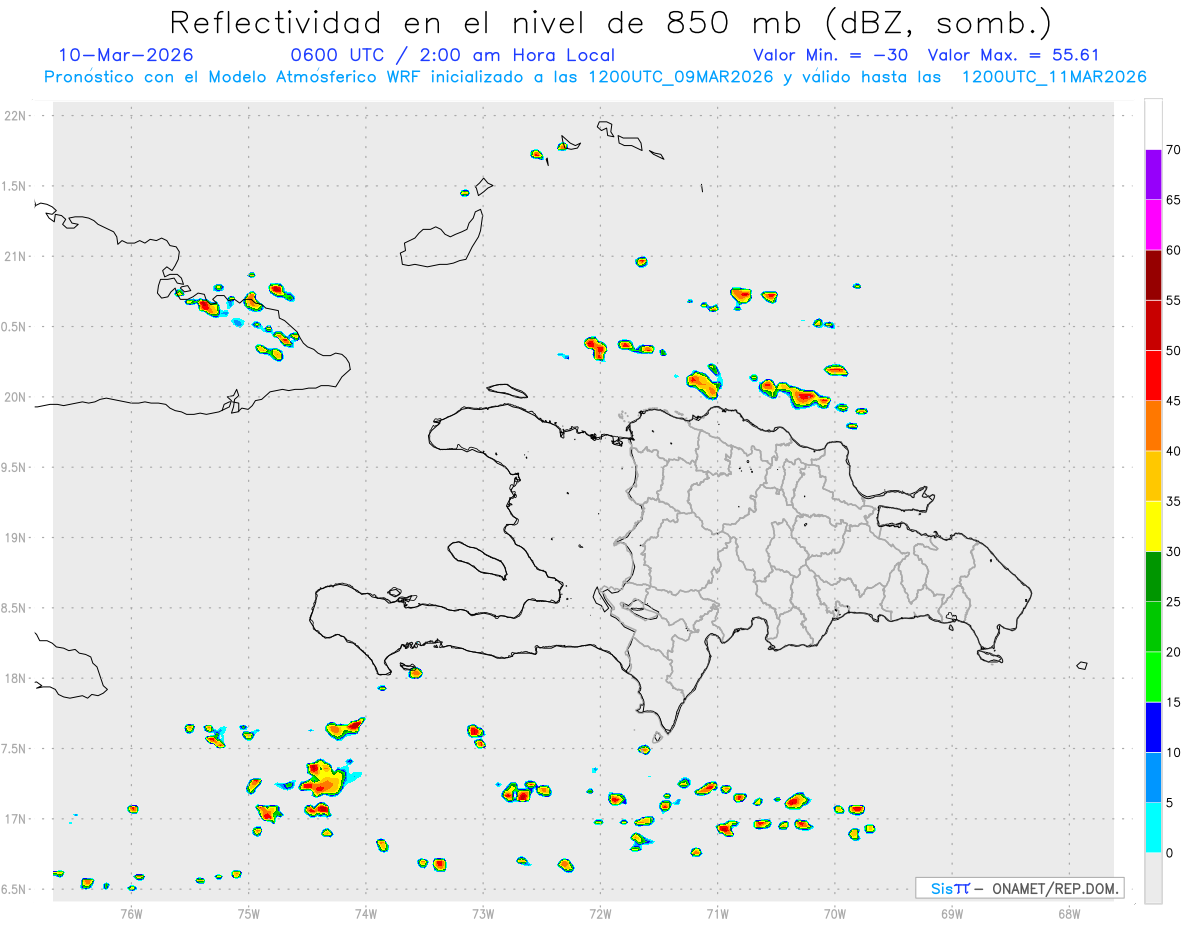Click the cyan 0–5 dBZ colorbar segment

tap(1153, 828)
